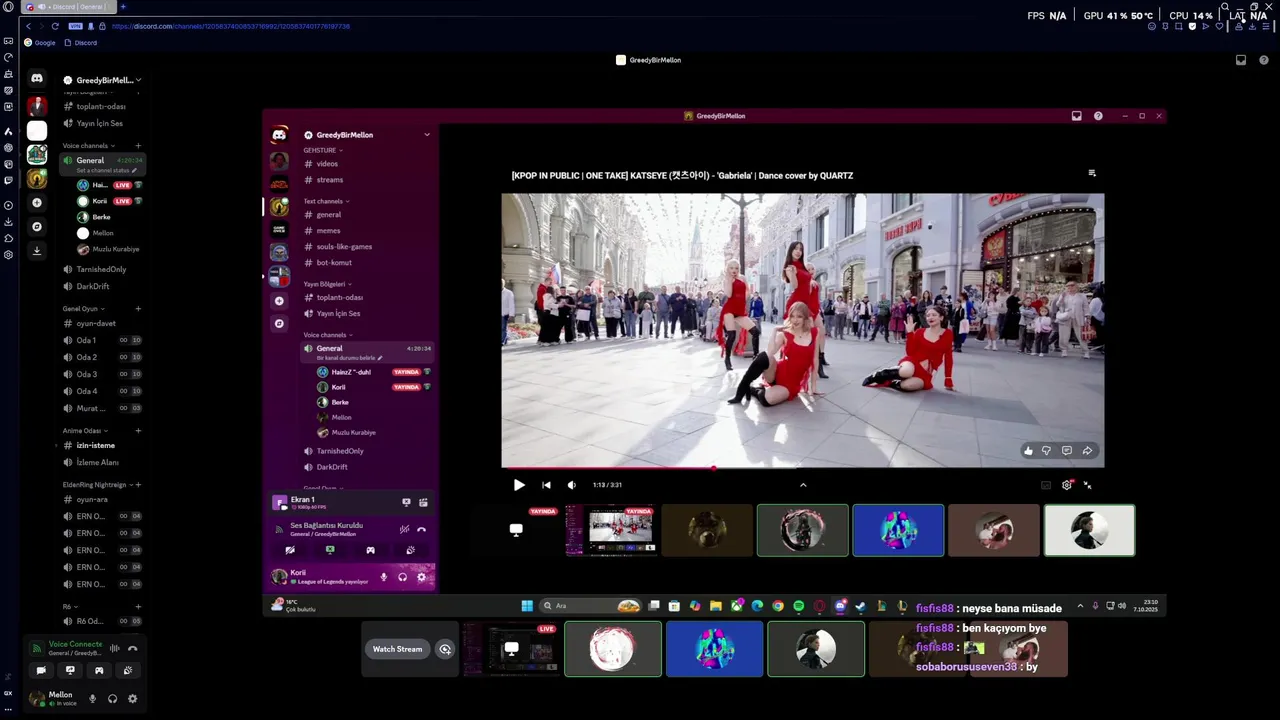Image resolution: width=1280 pixels, height=720 pixels.
Task: Select blue colorful avatar tile in bottom row
Action: point(714,649)
